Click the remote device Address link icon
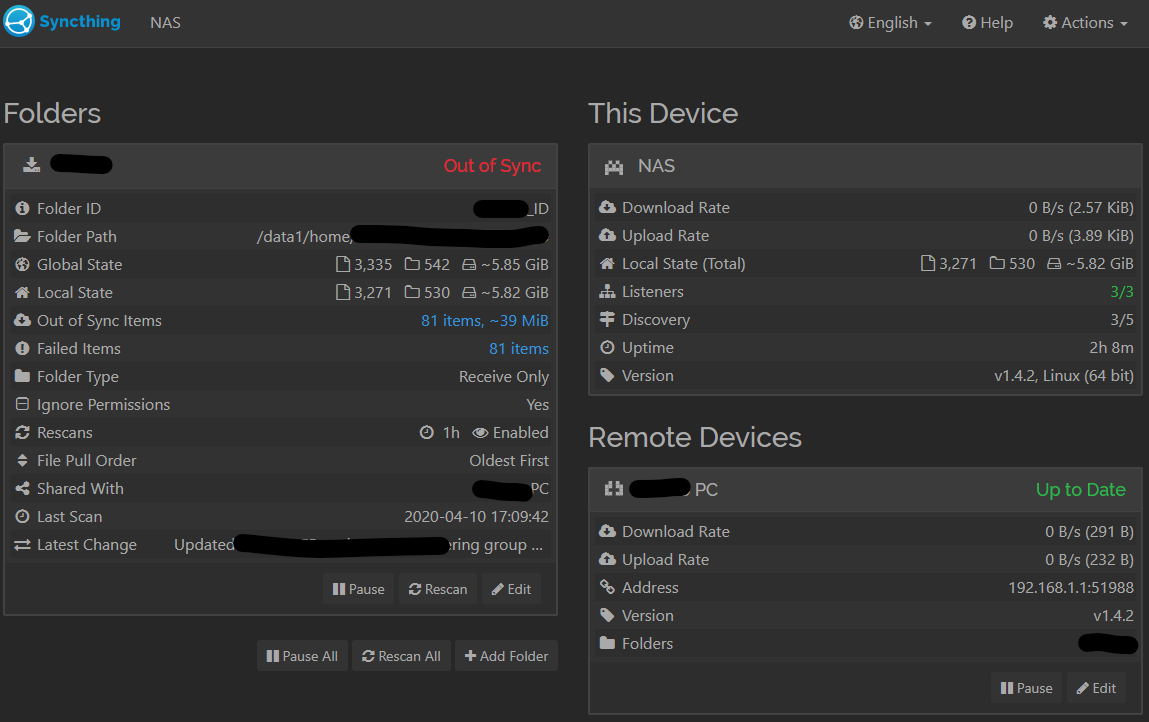The width and height of the screenshot is (1149, 722). click(x=607, y=587)
